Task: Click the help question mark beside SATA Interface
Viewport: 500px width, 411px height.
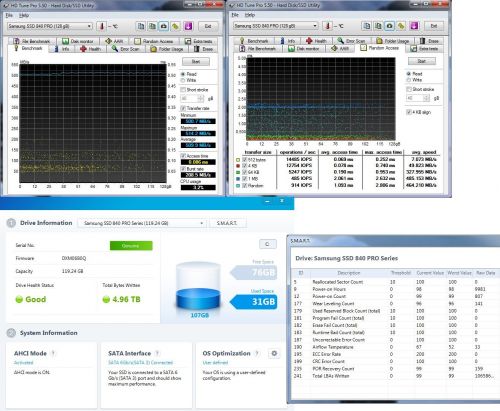Action: coord(157,353)
